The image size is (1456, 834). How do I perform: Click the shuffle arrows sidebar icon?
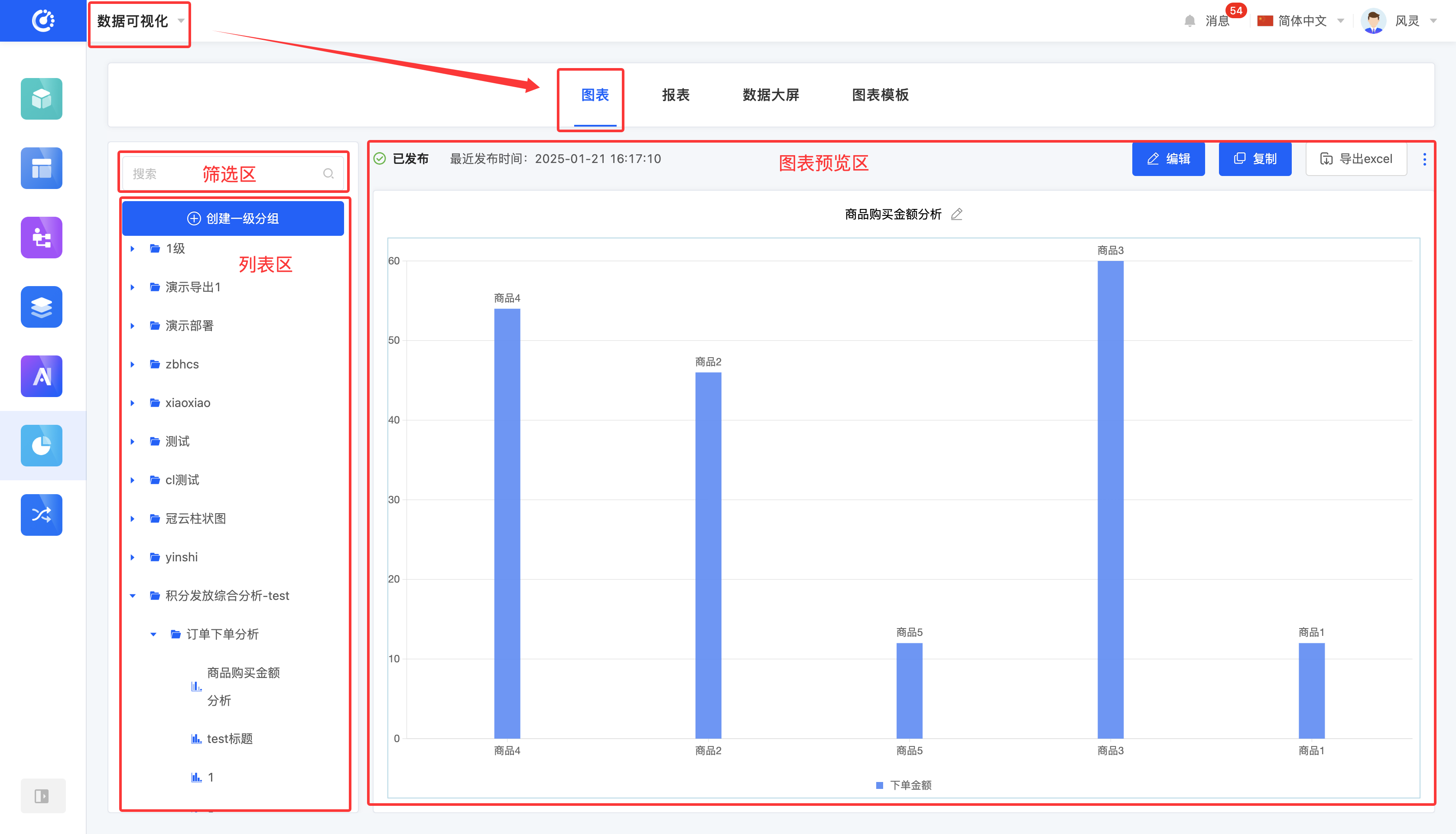click(41, 515)
